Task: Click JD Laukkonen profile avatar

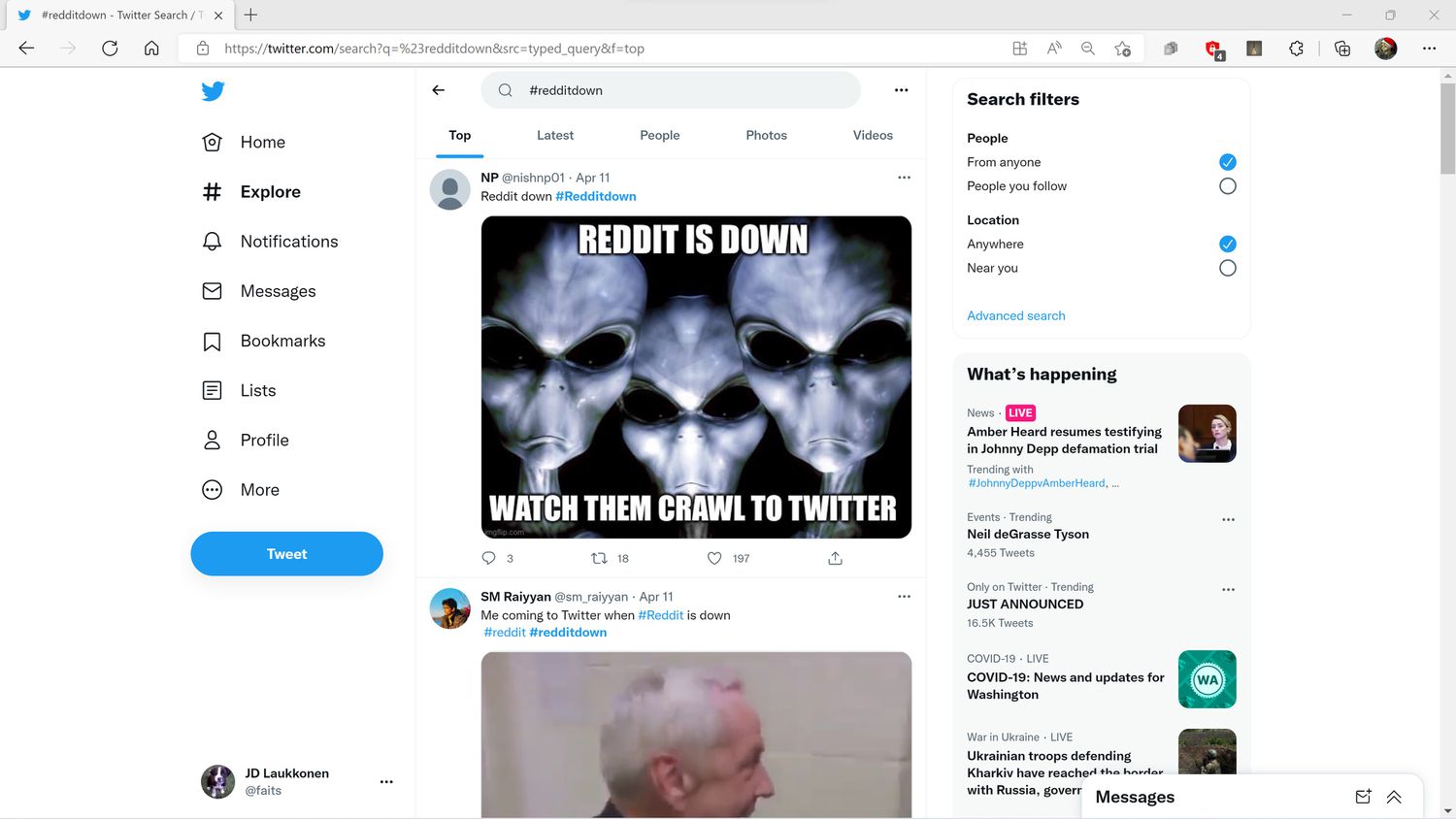Action: [x=217, y=781]
